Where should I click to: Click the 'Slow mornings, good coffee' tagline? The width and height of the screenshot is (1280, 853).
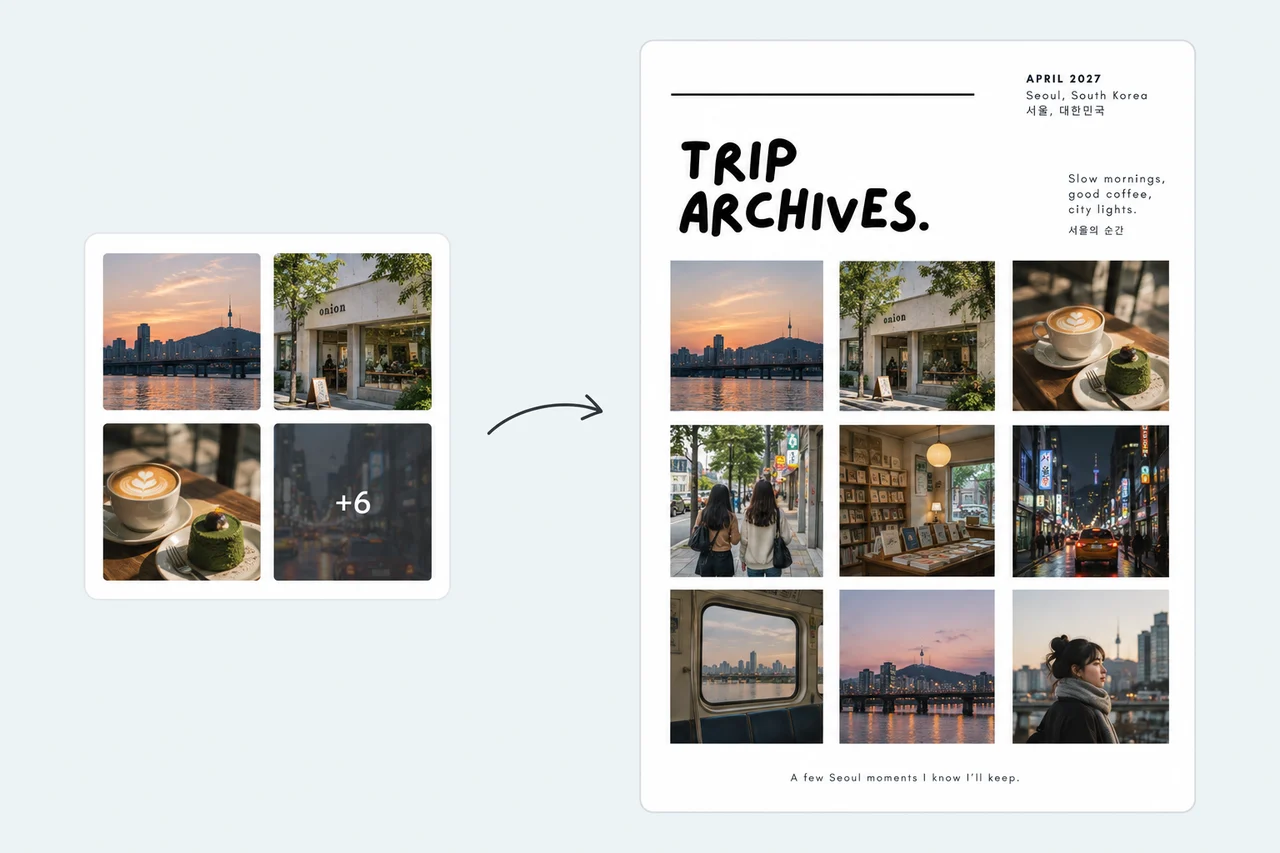coord(1116,194)
